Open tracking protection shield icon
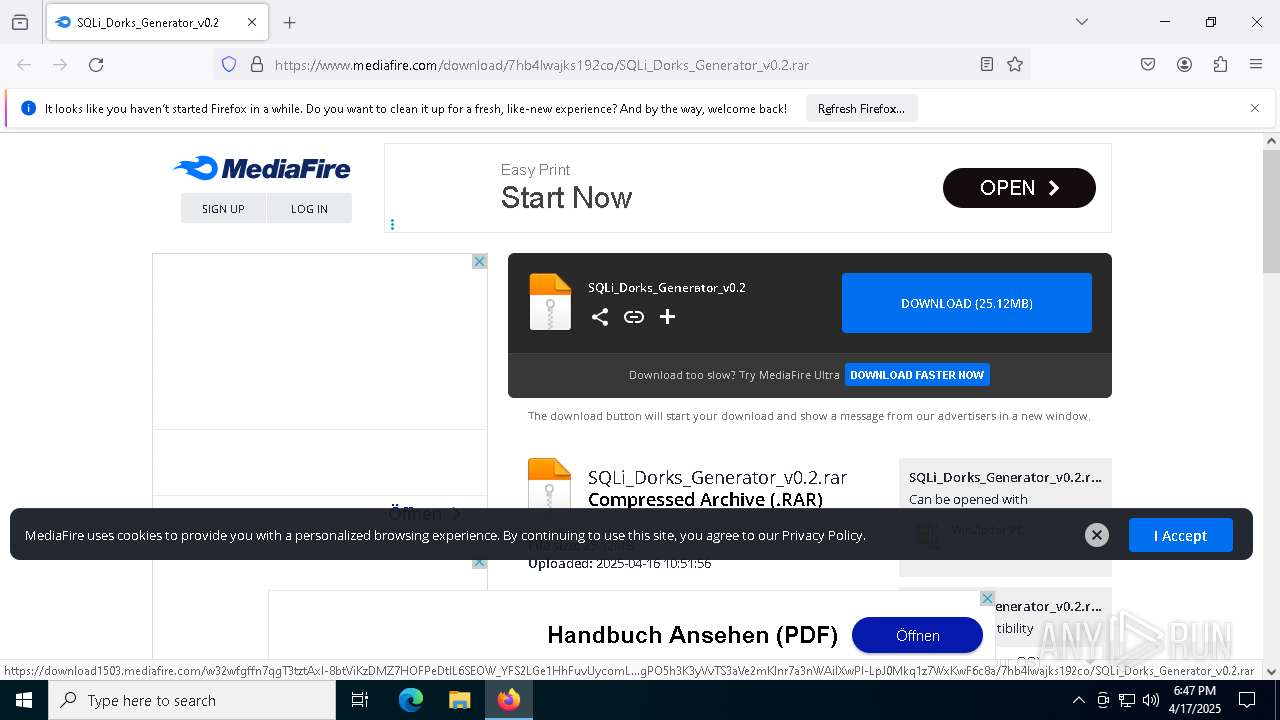This screenshot has height=720, width=1280. point(229,64)
